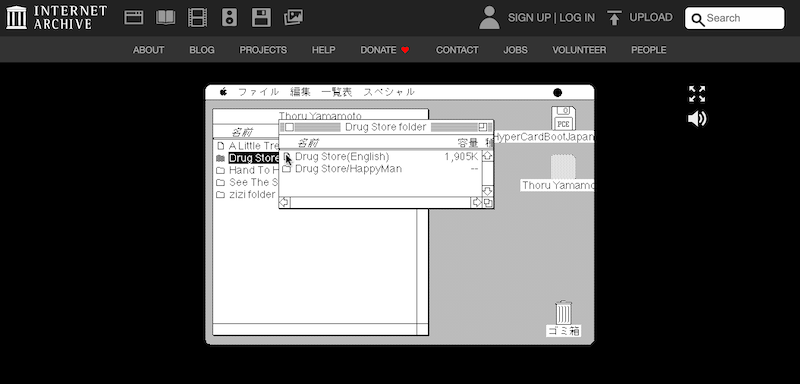Image resolution: width=800 pixels, height=384 pixels.
Task: Open the Video film-strip icon
Action: pos(197,17)
